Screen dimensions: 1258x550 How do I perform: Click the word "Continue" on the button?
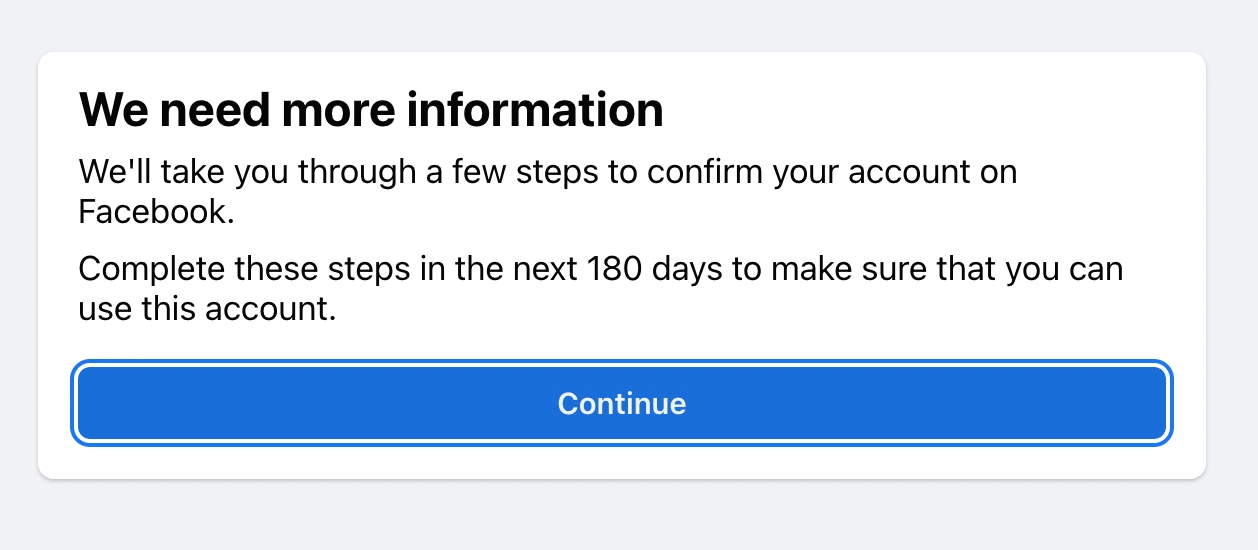pyautogui.click(x=621, y=403)
